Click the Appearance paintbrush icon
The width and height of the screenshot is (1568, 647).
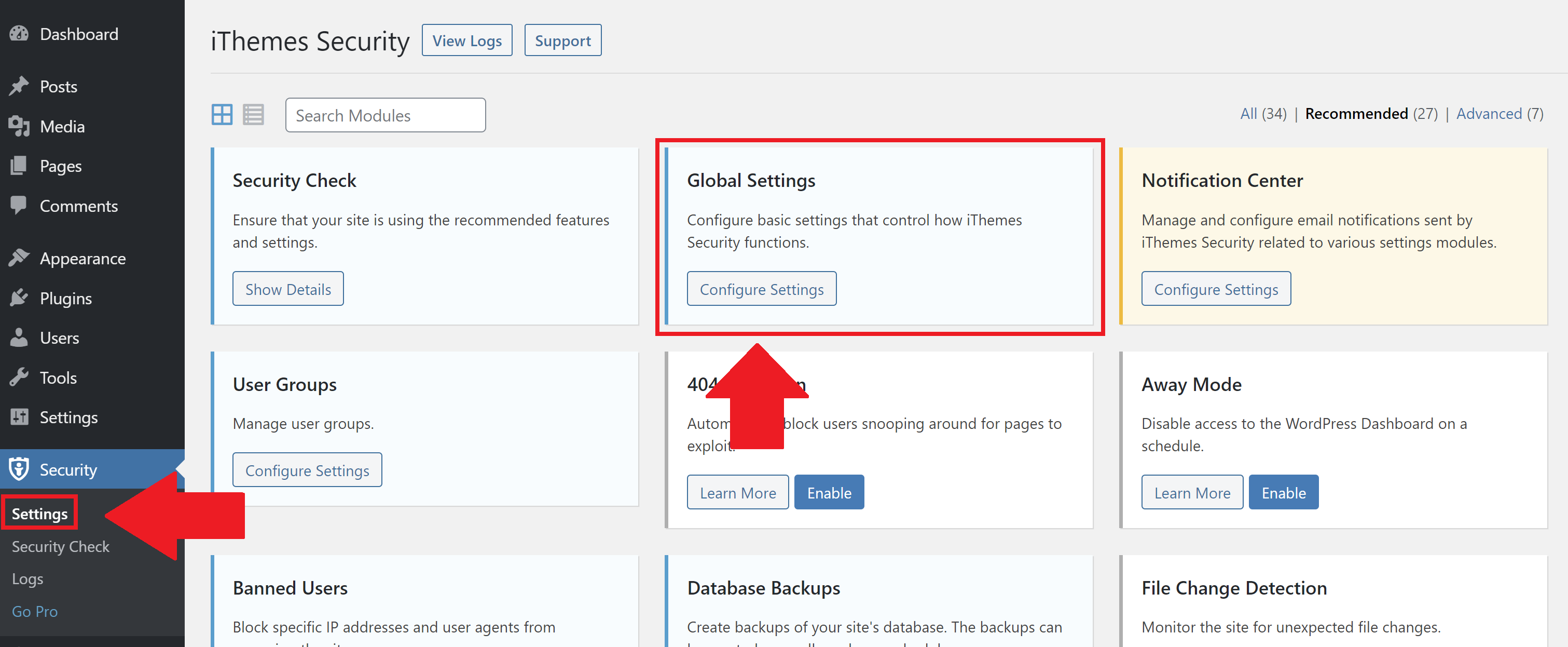click(x=20, y=258)
